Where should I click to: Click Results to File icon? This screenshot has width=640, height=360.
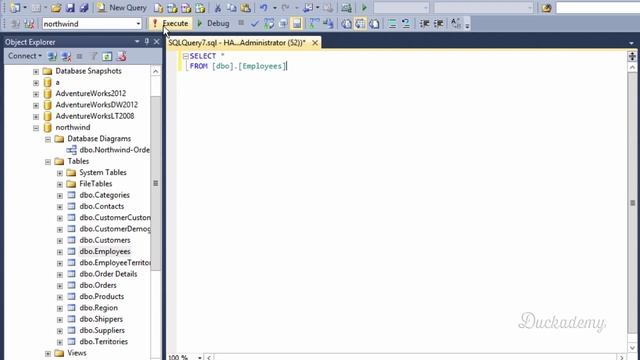pyautogui.click(x=374, y=24)
